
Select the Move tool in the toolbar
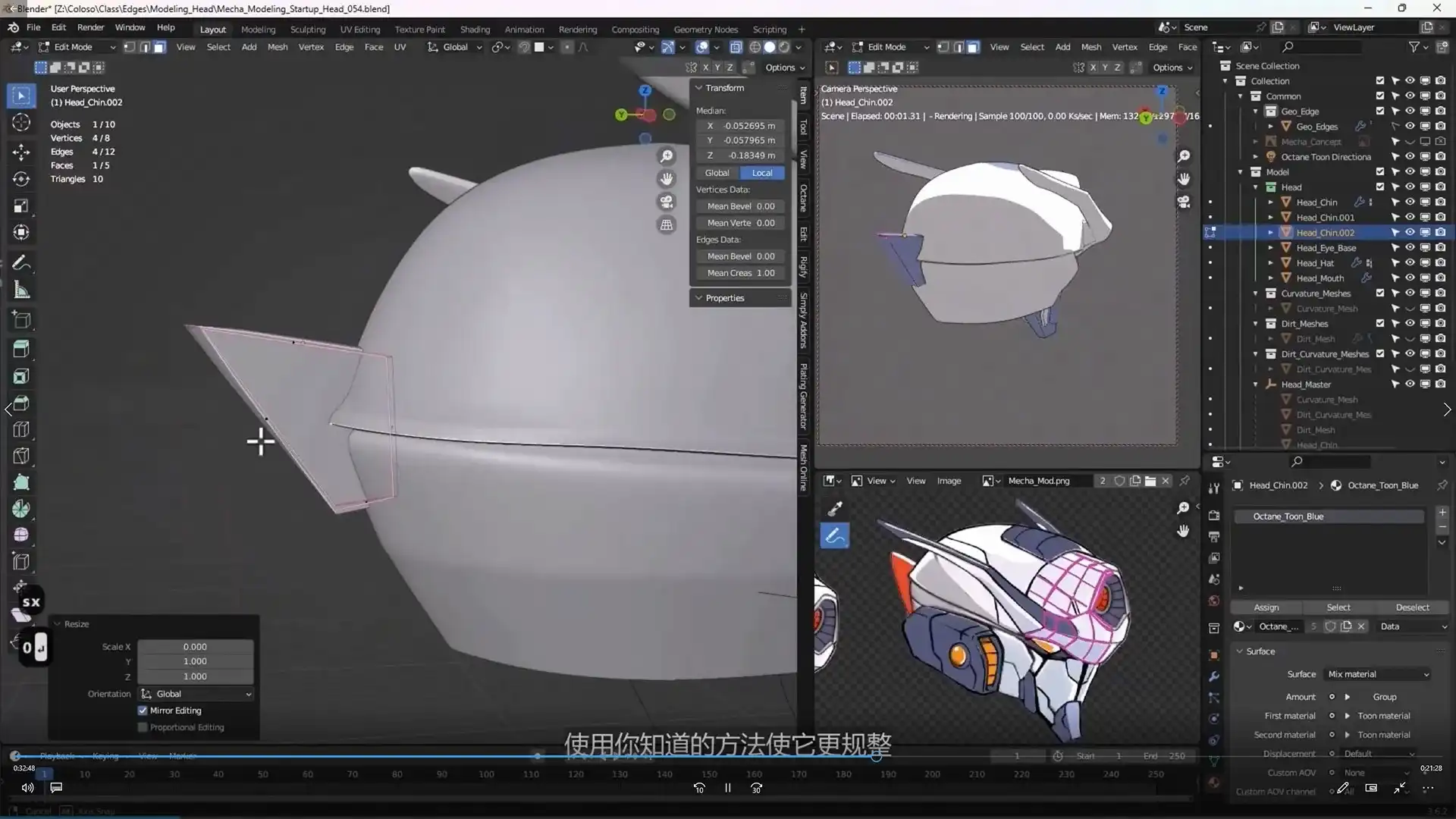click(20, 152)
